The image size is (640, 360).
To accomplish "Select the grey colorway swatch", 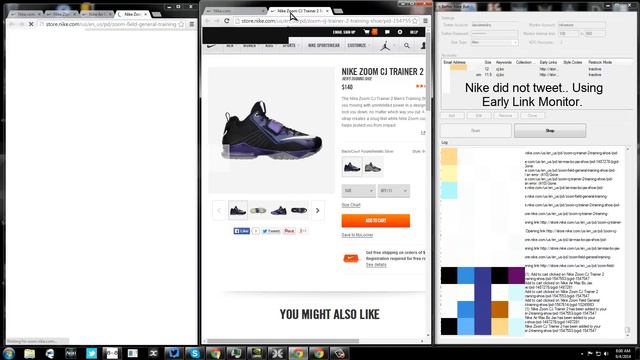I will click(x=373, y=167).
